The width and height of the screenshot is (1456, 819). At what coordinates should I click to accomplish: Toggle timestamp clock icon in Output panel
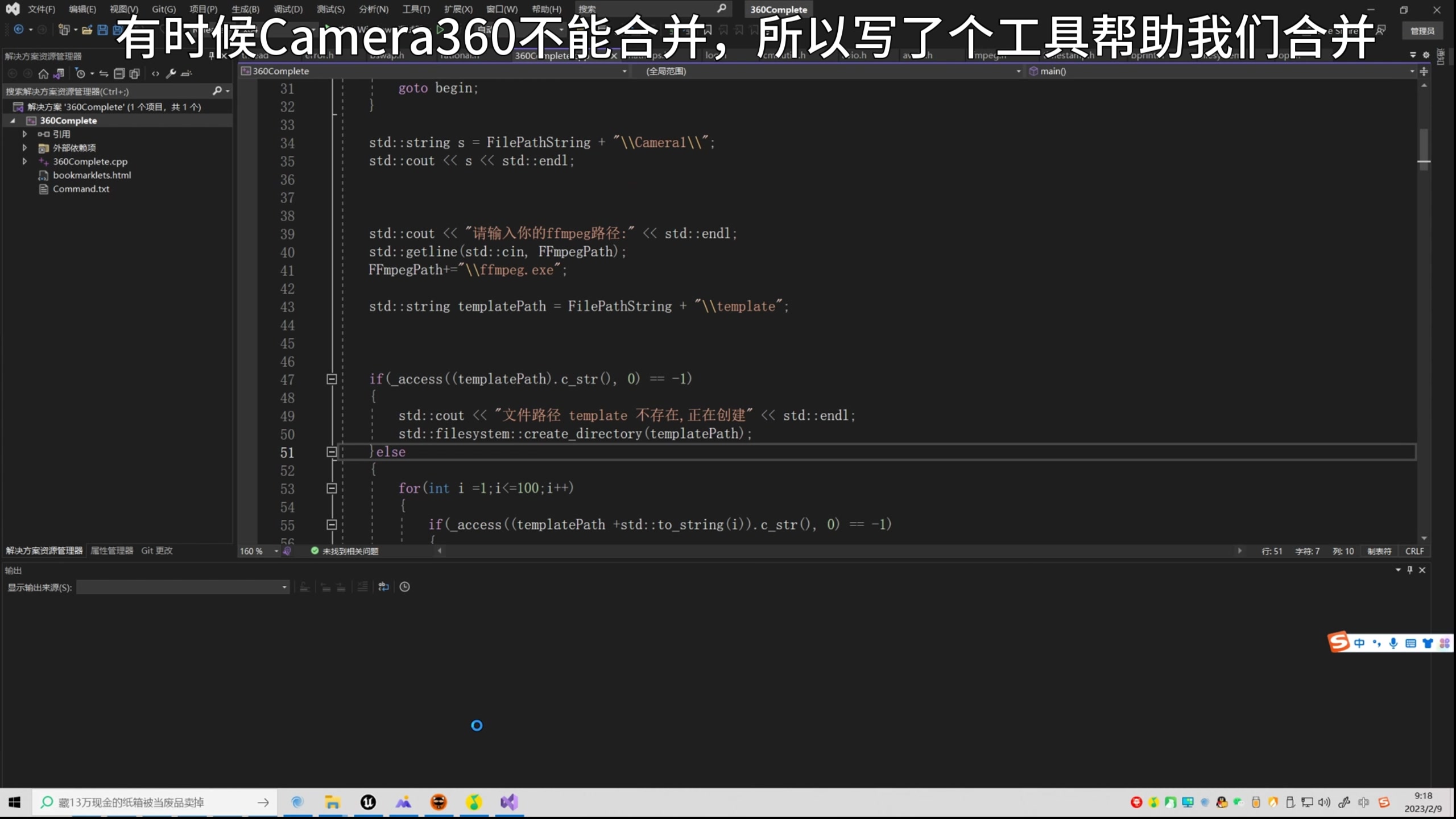coord(405,587)
